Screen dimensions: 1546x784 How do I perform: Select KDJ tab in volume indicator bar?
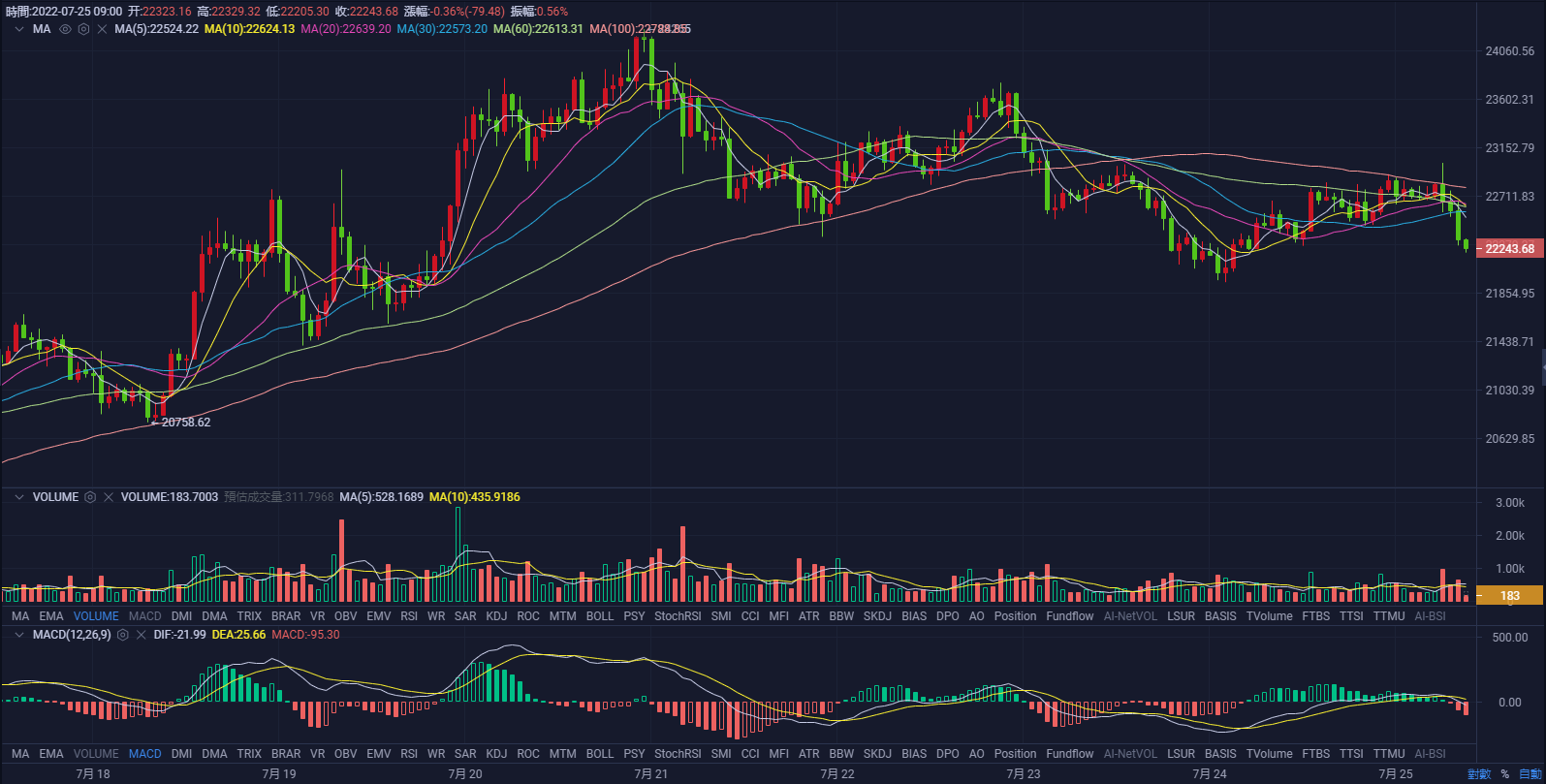(496, 616)
